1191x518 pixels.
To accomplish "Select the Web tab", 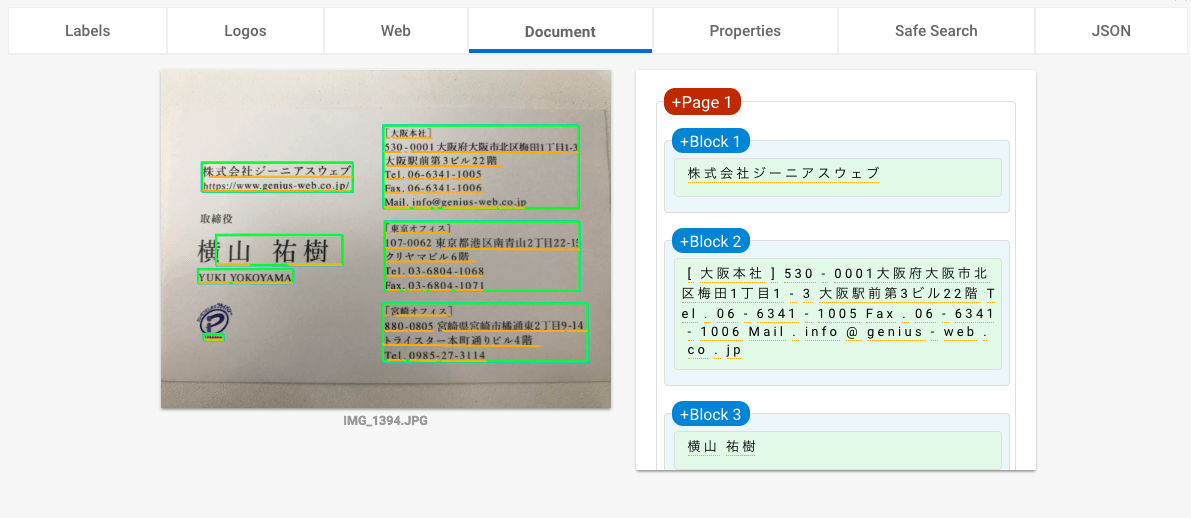I will click(396, 31).
